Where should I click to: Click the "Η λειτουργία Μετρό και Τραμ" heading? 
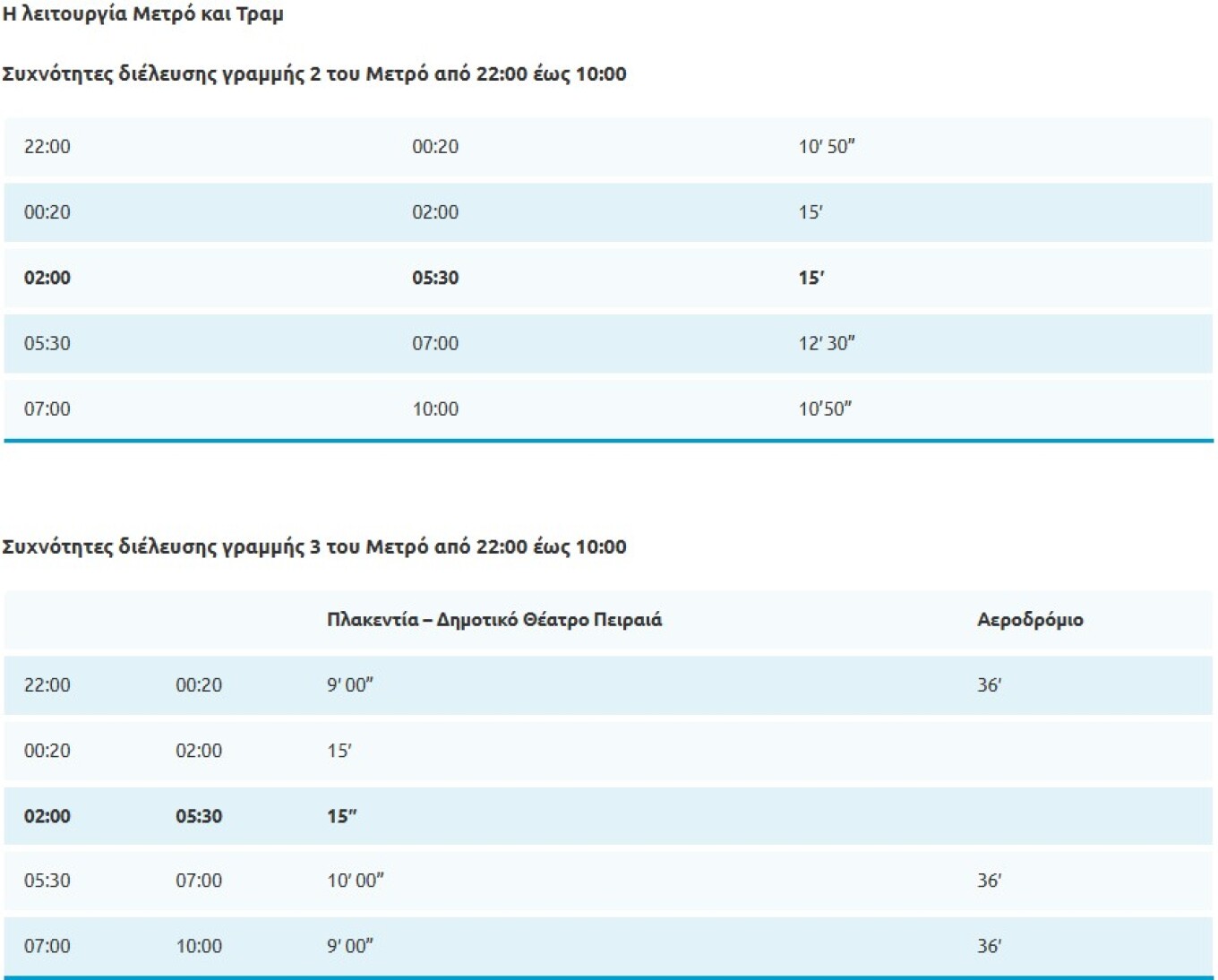143,14
